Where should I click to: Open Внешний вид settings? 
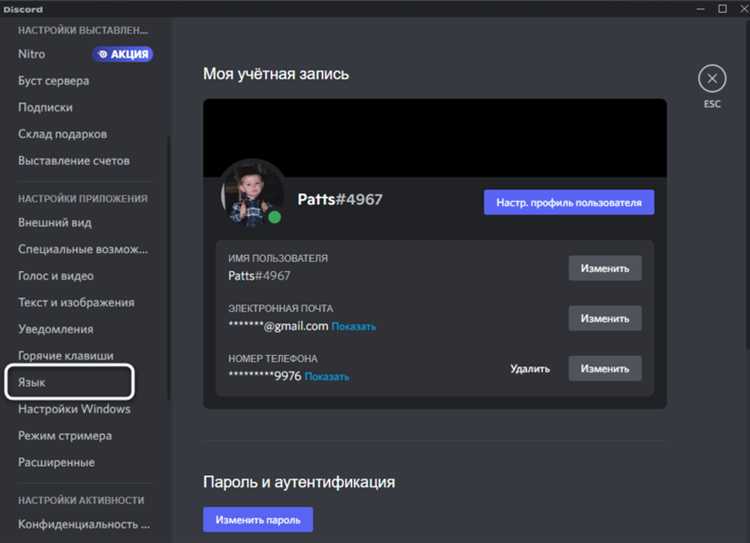click(x=55, y=222)
